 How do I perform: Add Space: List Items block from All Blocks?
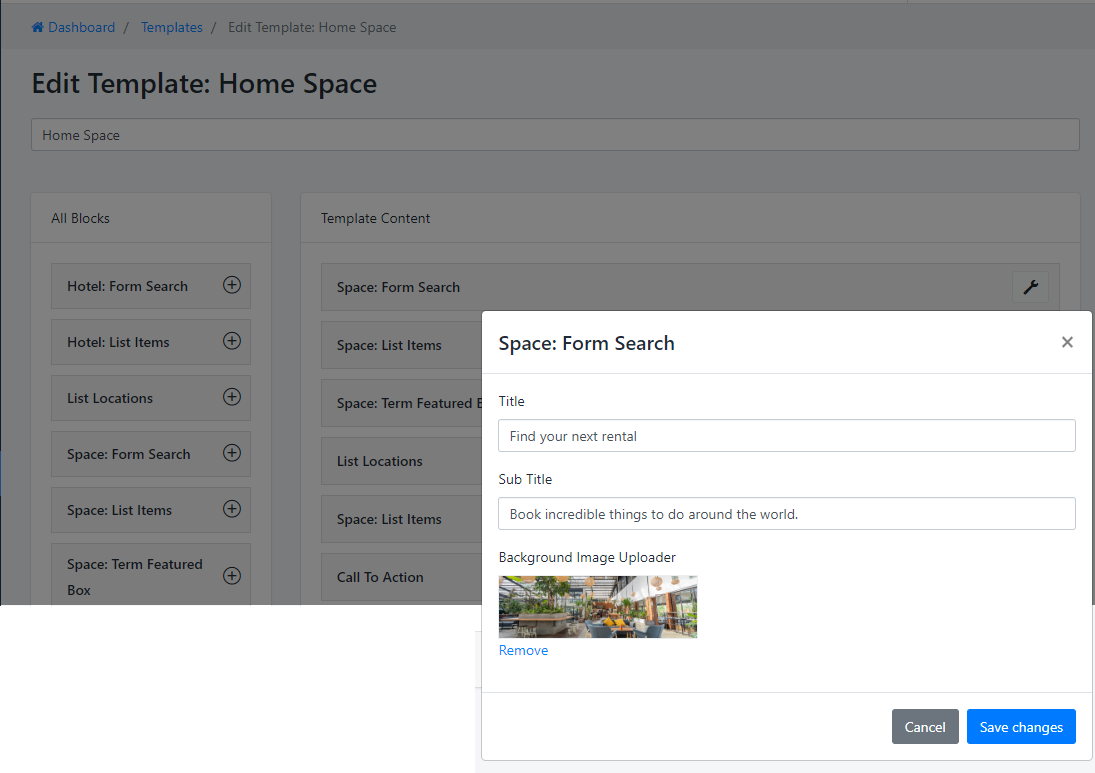(231, 509)
